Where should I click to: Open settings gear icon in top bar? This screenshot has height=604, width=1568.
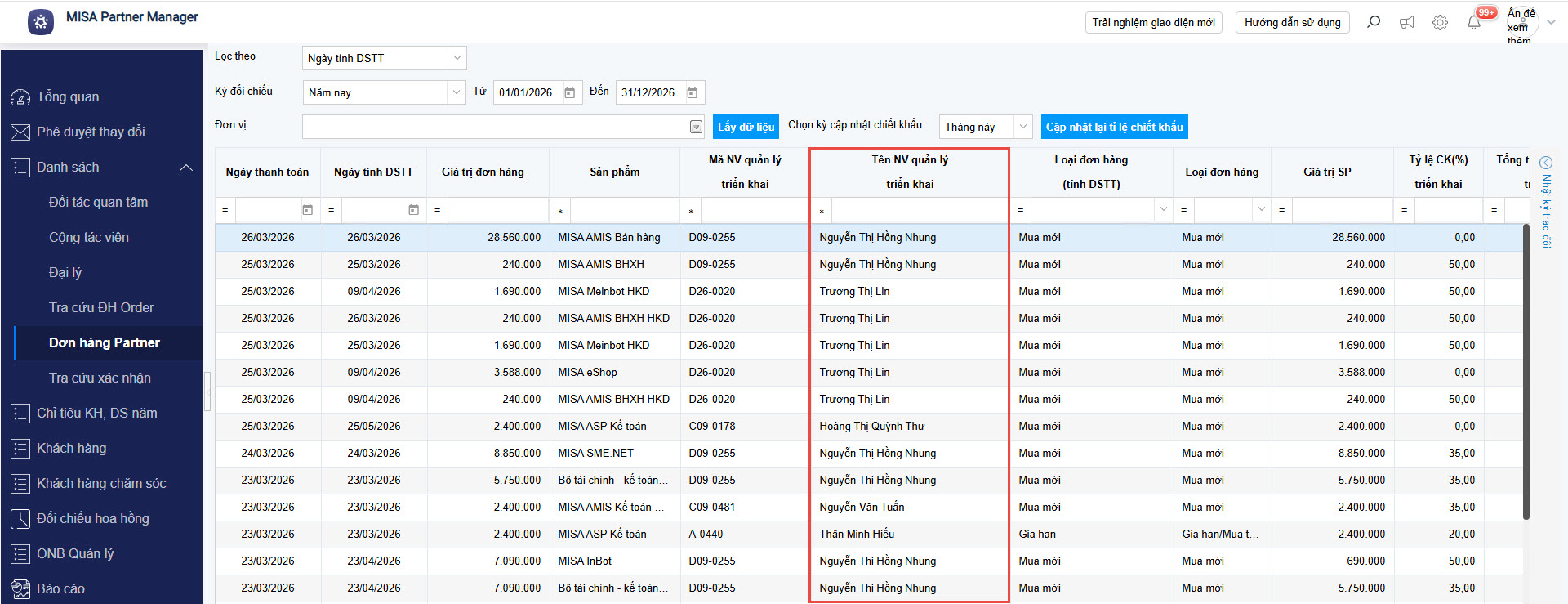click(x=1440, y=23)
